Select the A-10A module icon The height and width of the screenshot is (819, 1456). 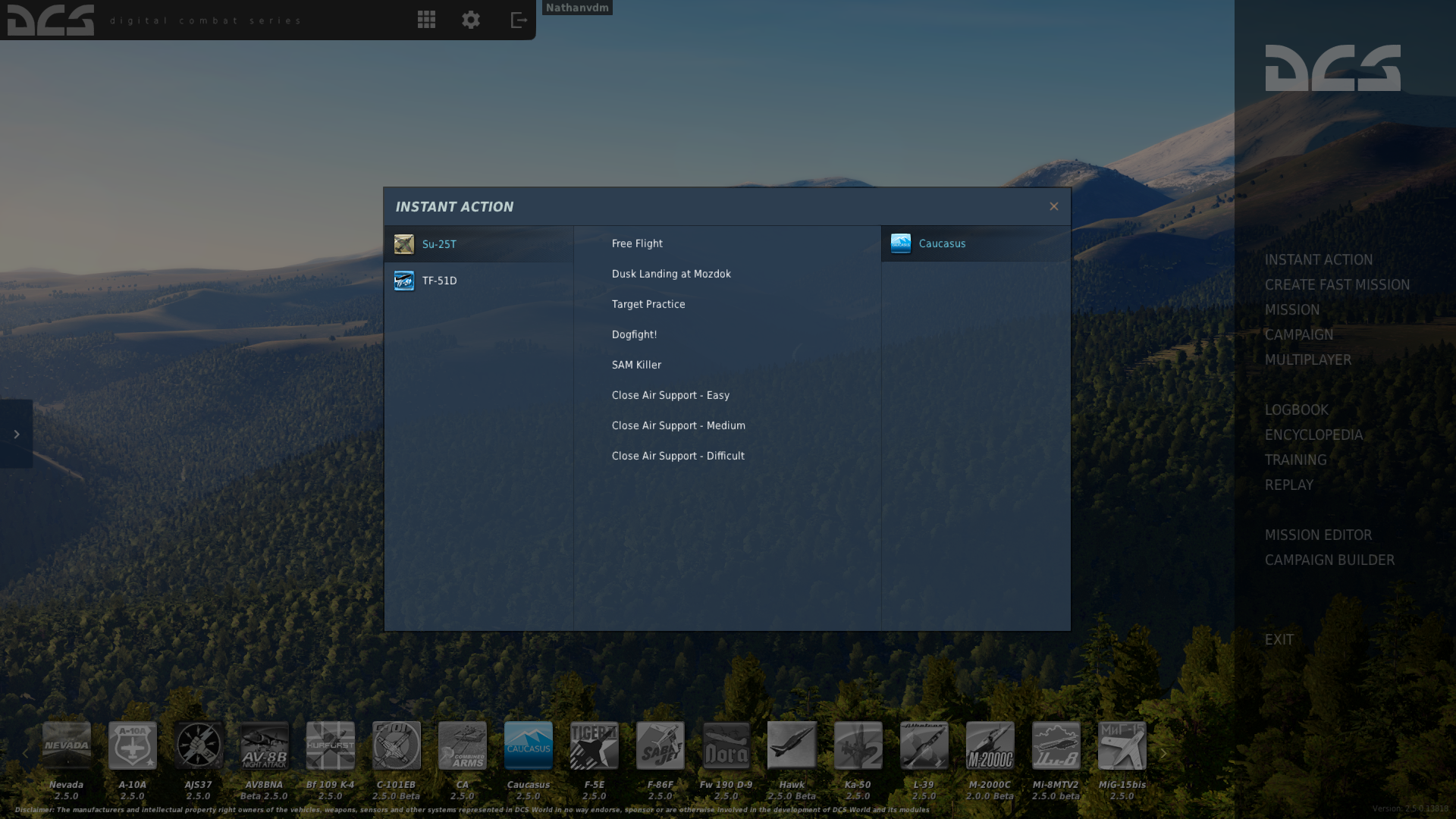click(133, 745)
